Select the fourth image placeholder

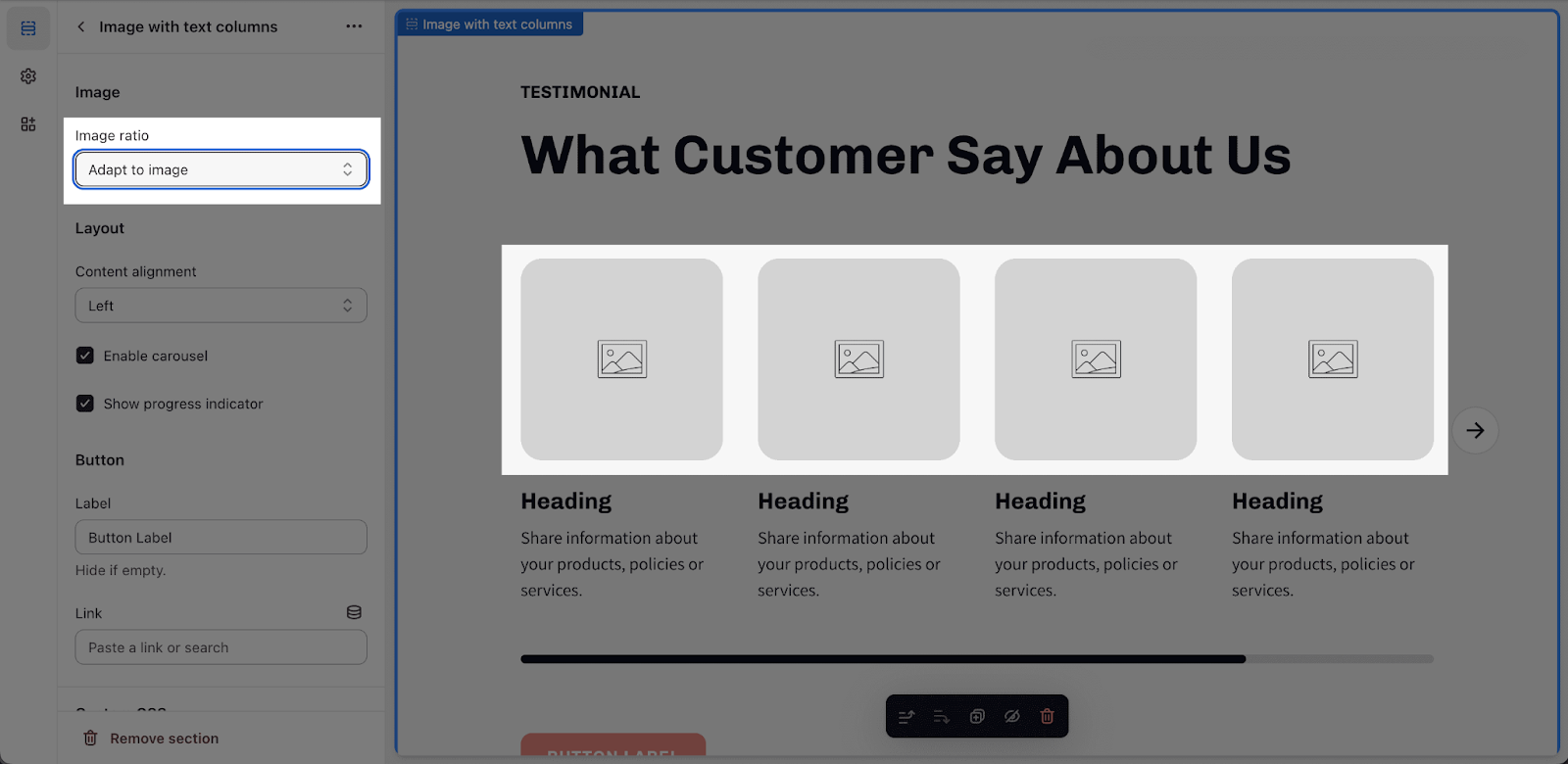(x=1333, y=359)
